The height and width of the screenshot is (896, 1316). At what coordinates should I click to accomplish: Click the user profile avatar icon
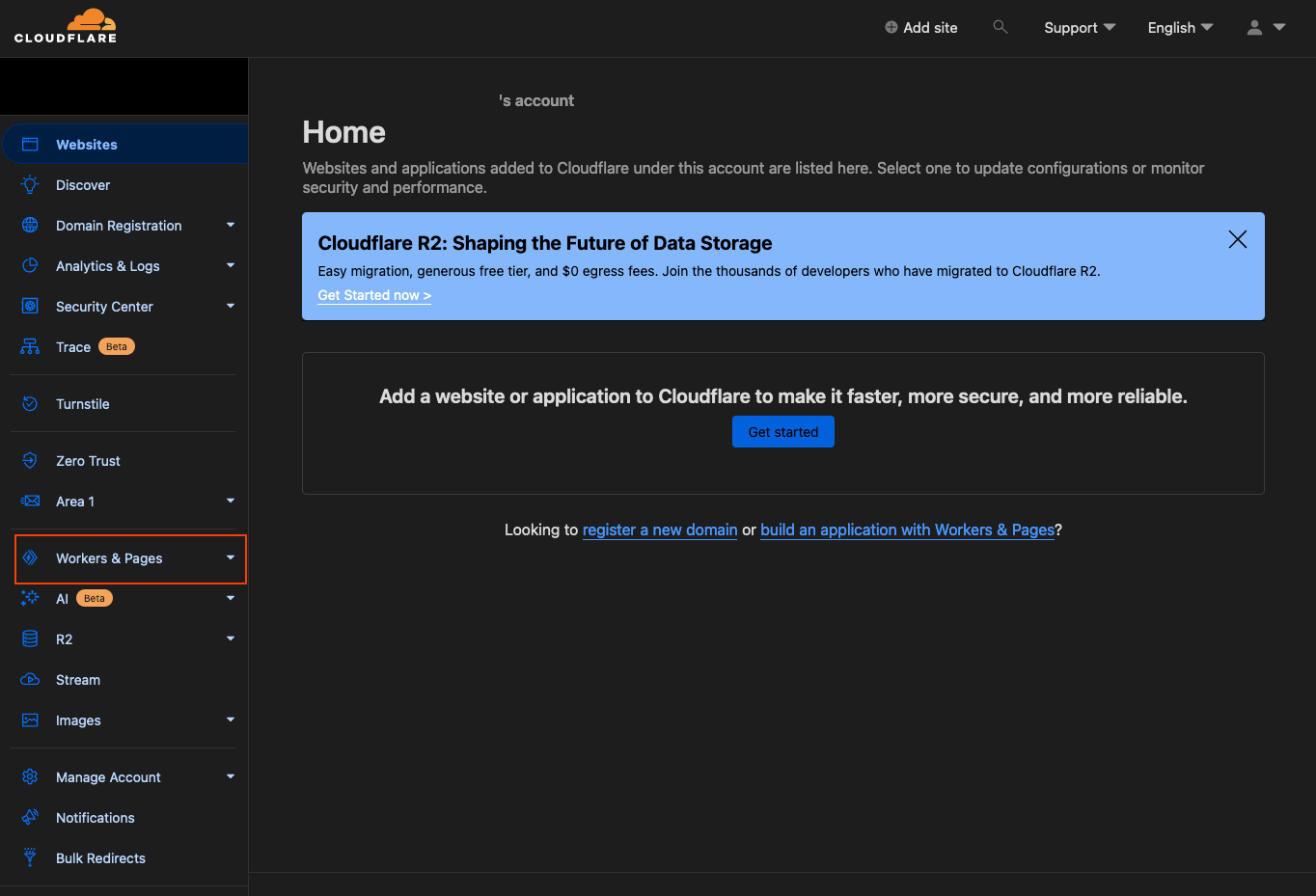(x=1254, y=28)
